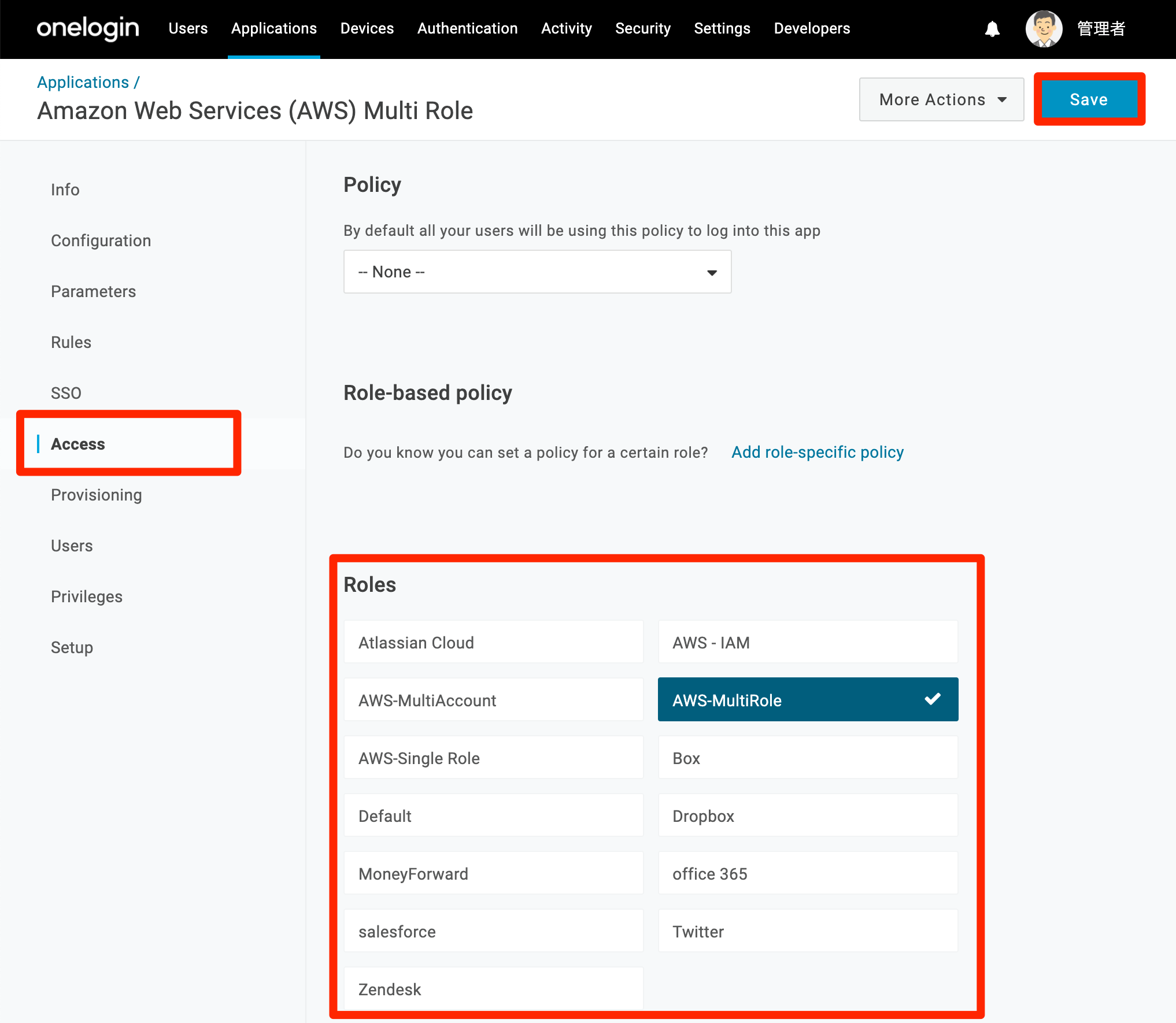Deselect the AWS-MultiRole role

(x=808, y=700)
